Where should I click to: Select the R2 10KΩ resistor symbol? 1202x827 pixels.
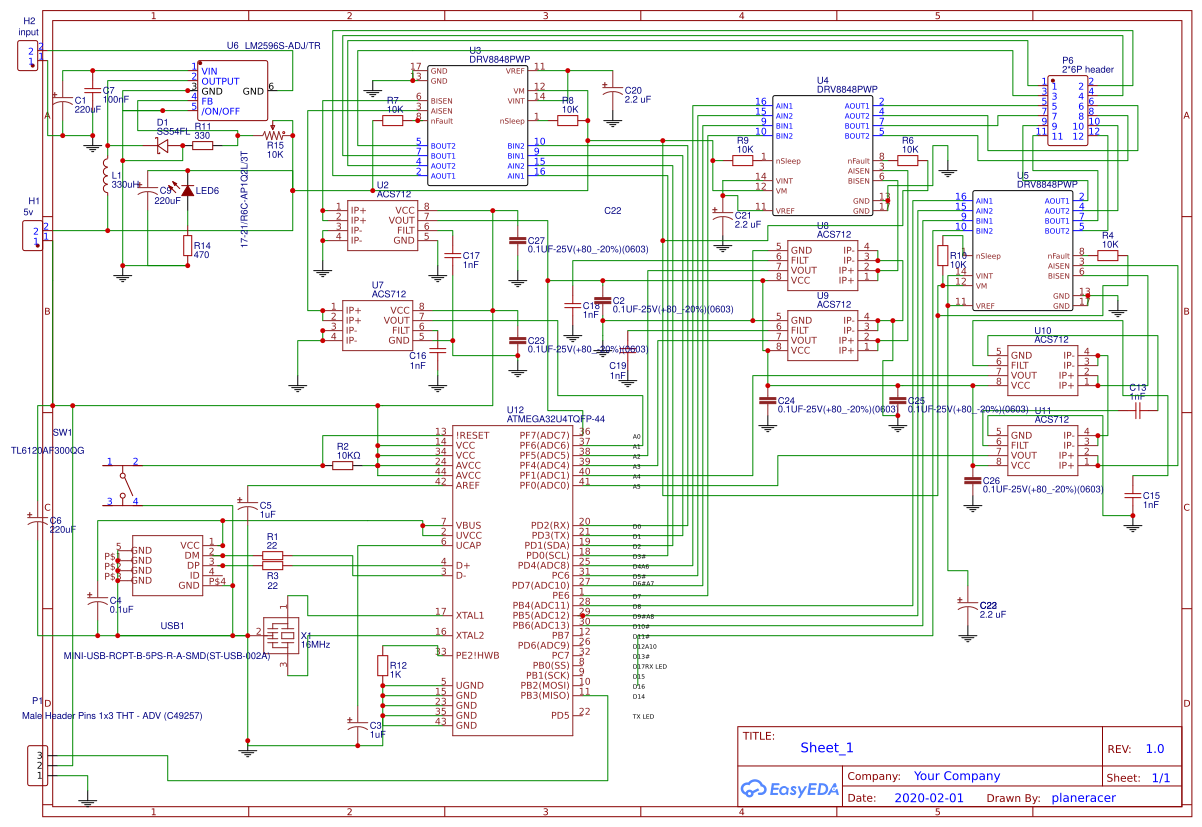[342, 465]
